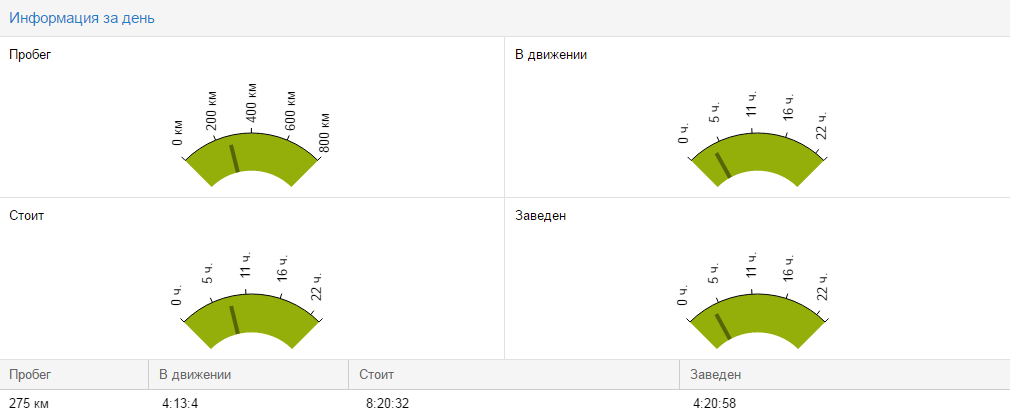Select the Стоит table column header
Image resolution: width=1010 pixels, height=413 pixels.
click(x=377, y=374)
